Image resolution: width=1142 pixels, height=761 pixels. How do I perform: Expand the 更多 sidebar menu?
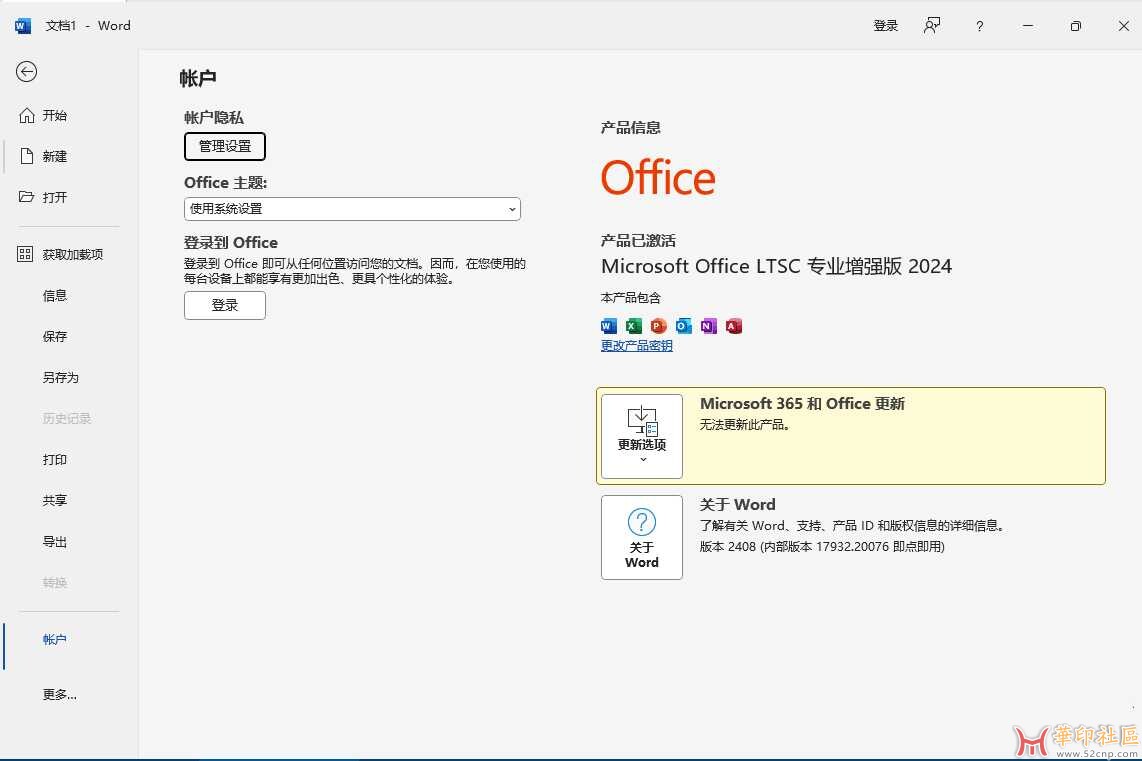59,694
